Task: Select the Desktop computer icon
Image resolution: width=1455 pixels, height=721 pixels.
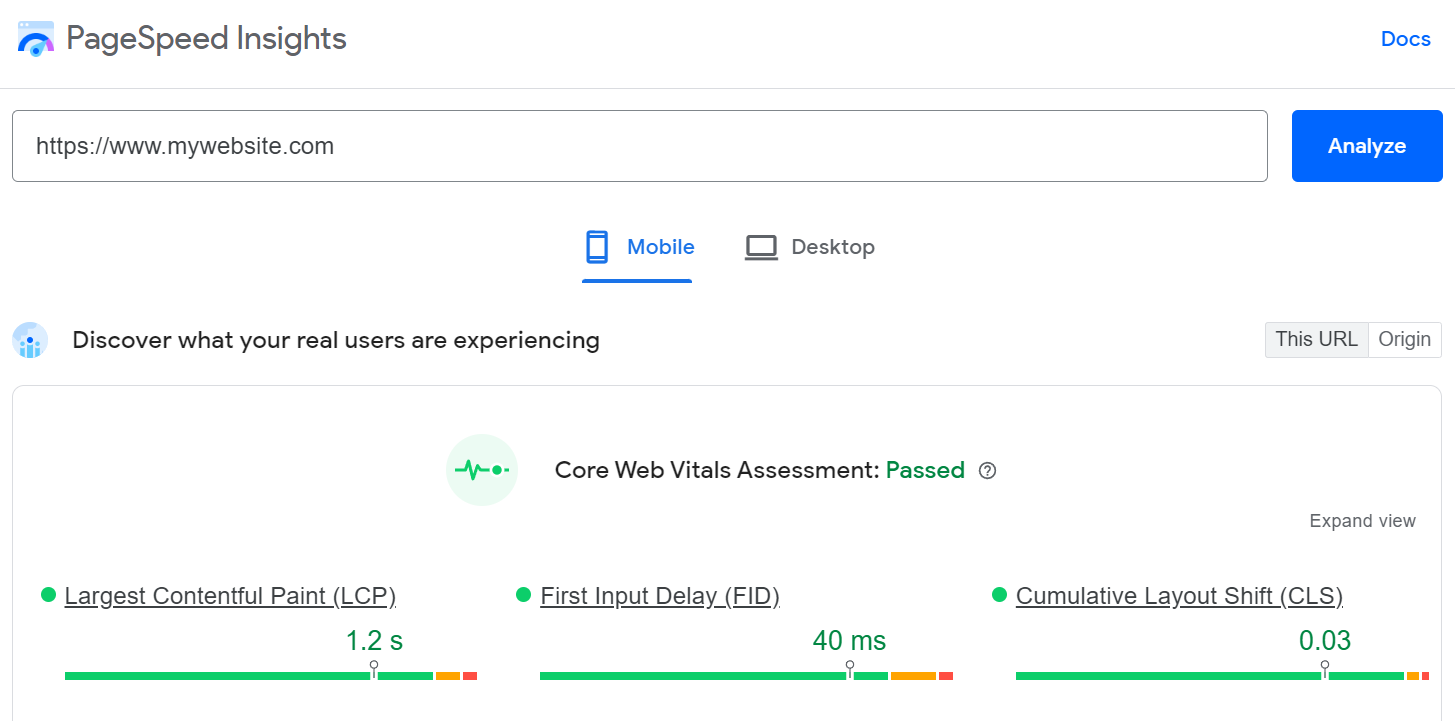Action: pos(761,246)
